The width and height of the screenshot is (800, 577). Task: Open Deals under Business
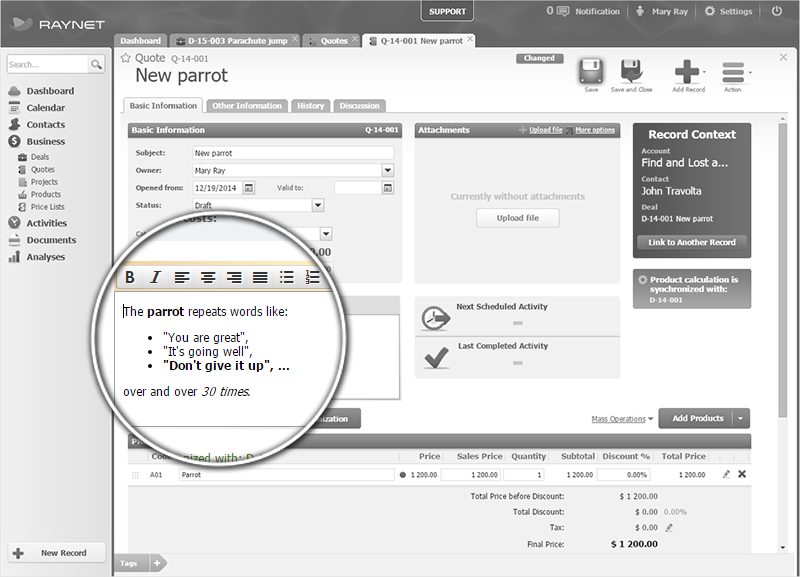click(x=40, y=157)
